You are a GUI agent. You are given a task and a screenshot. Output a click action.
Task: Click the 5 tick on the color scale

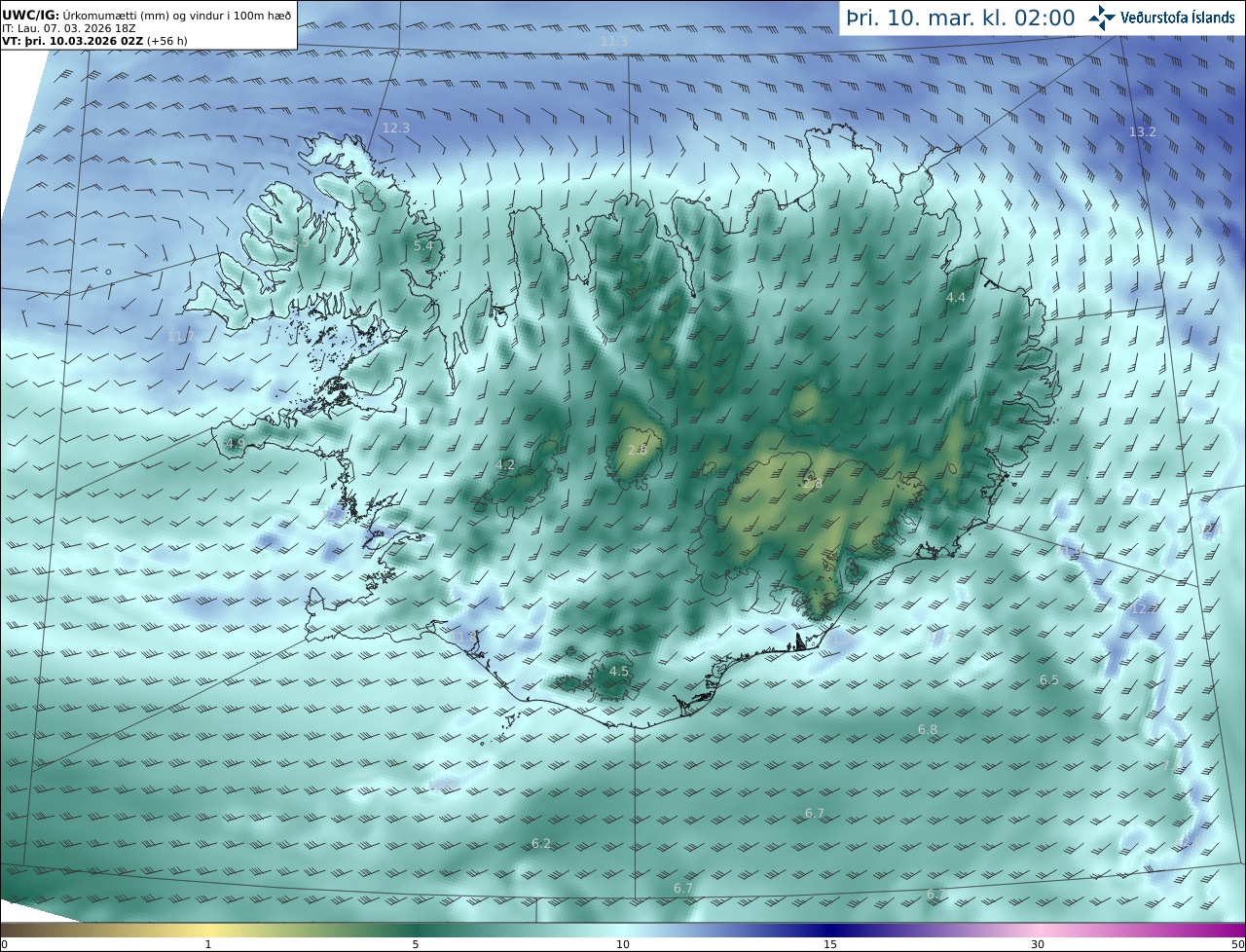(416, 944)
